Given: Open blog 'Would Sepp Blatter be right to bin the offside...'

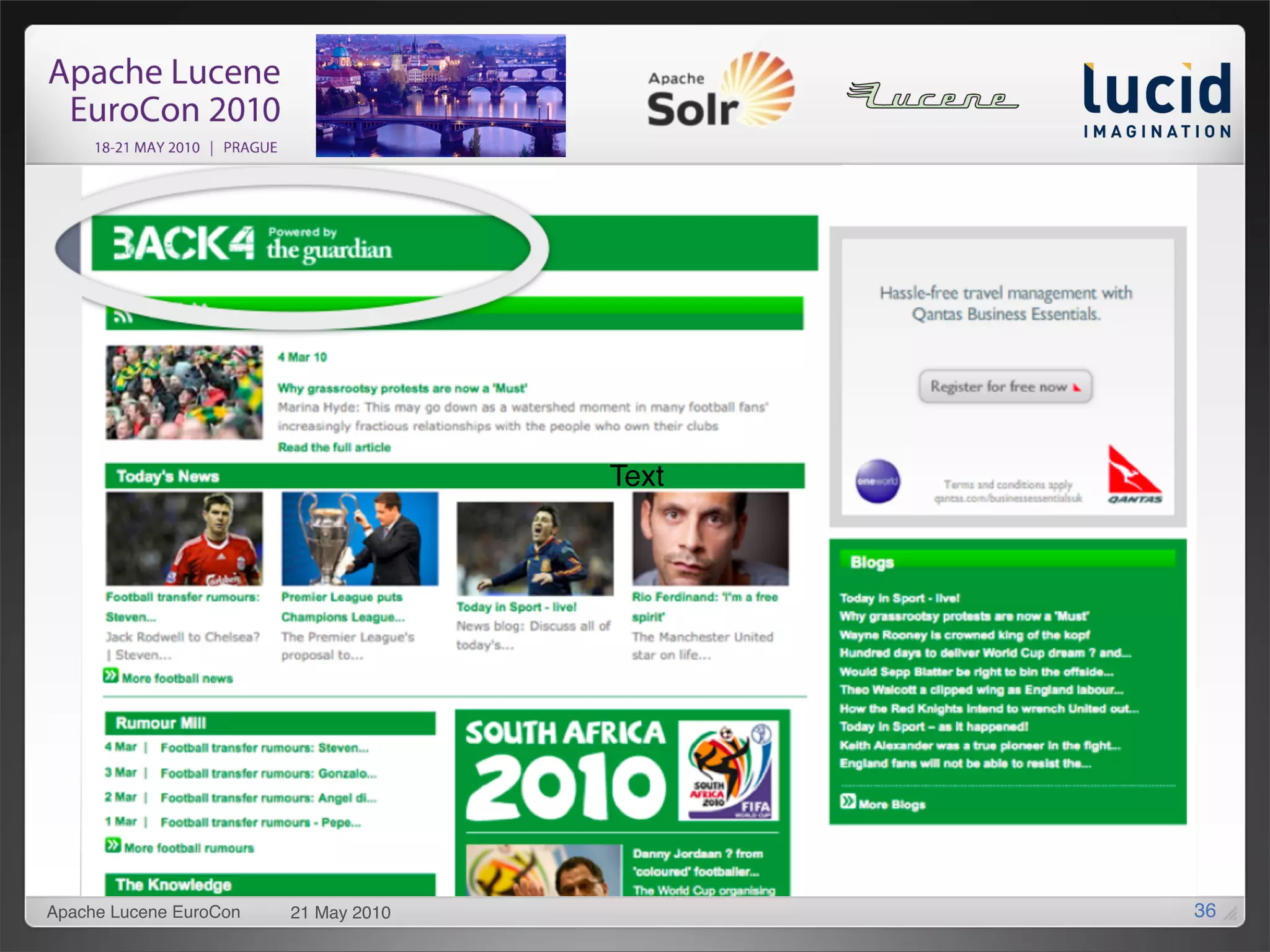Looking at the screenshot, I should (x=977, y=672).
